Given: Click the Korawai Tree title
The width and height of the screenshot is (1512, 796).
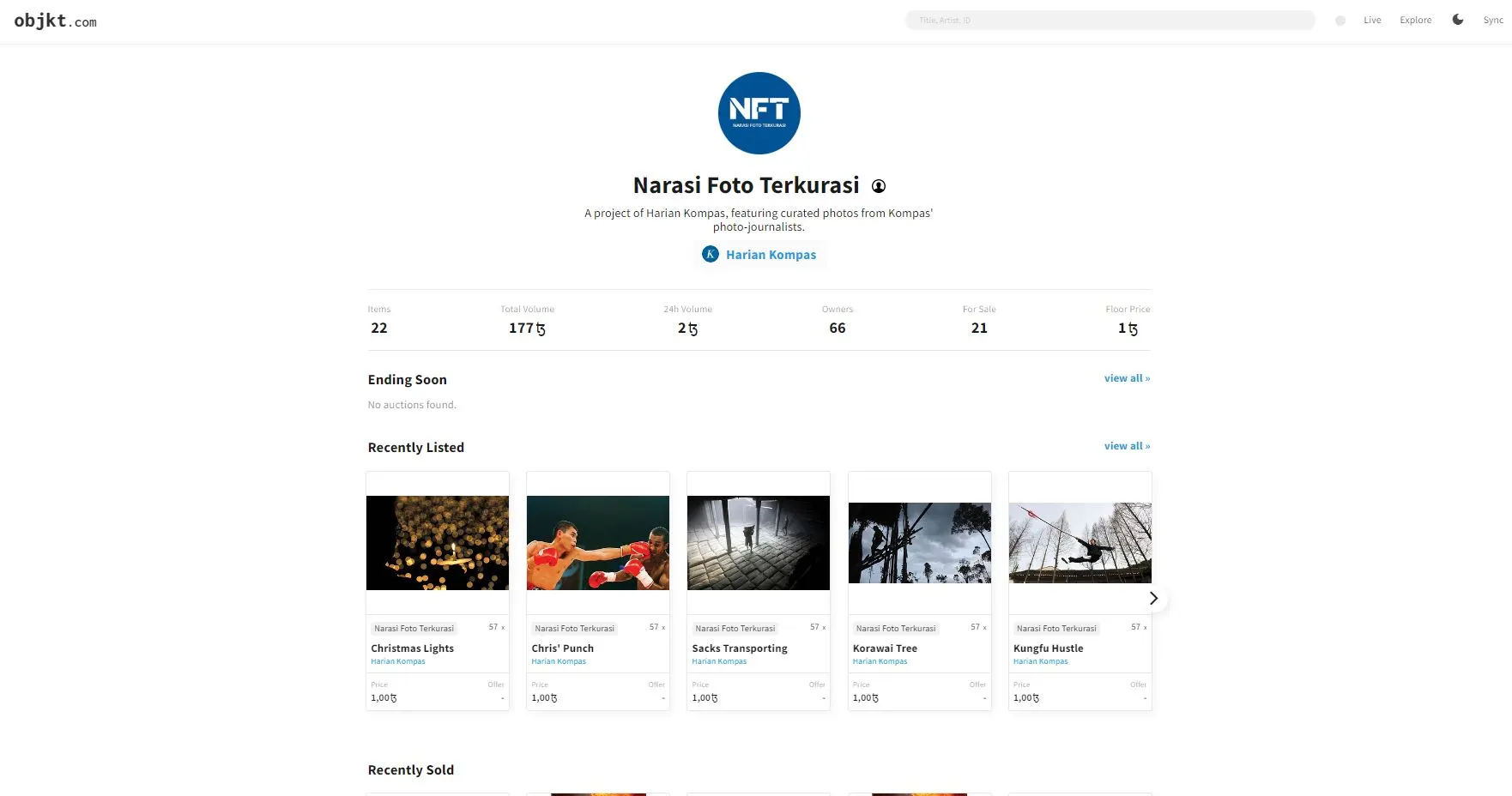Looking at the screenshot, I should pyautogui.click(x=885, y=648).
